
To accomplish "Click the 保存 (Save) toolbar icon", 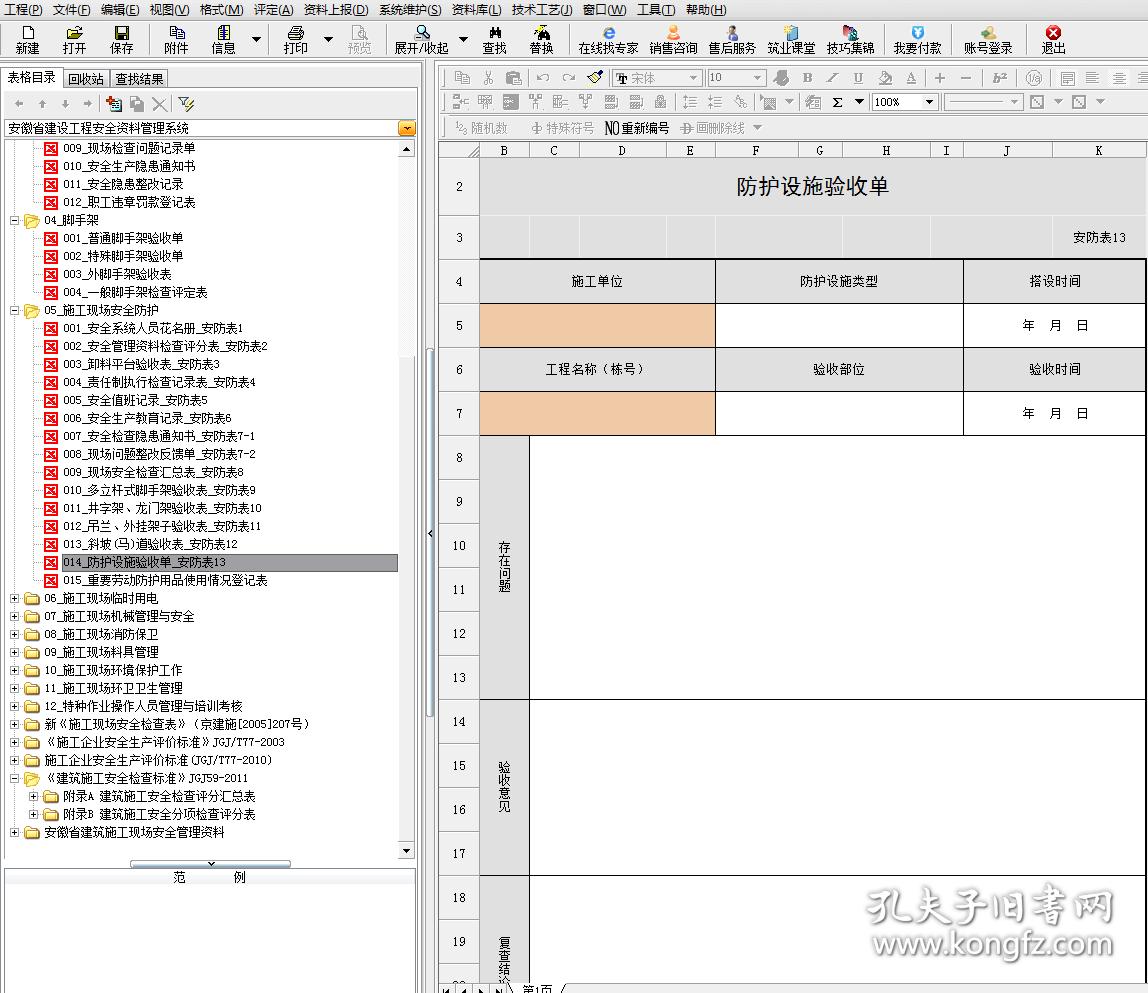I will click(x=121, y=39).
